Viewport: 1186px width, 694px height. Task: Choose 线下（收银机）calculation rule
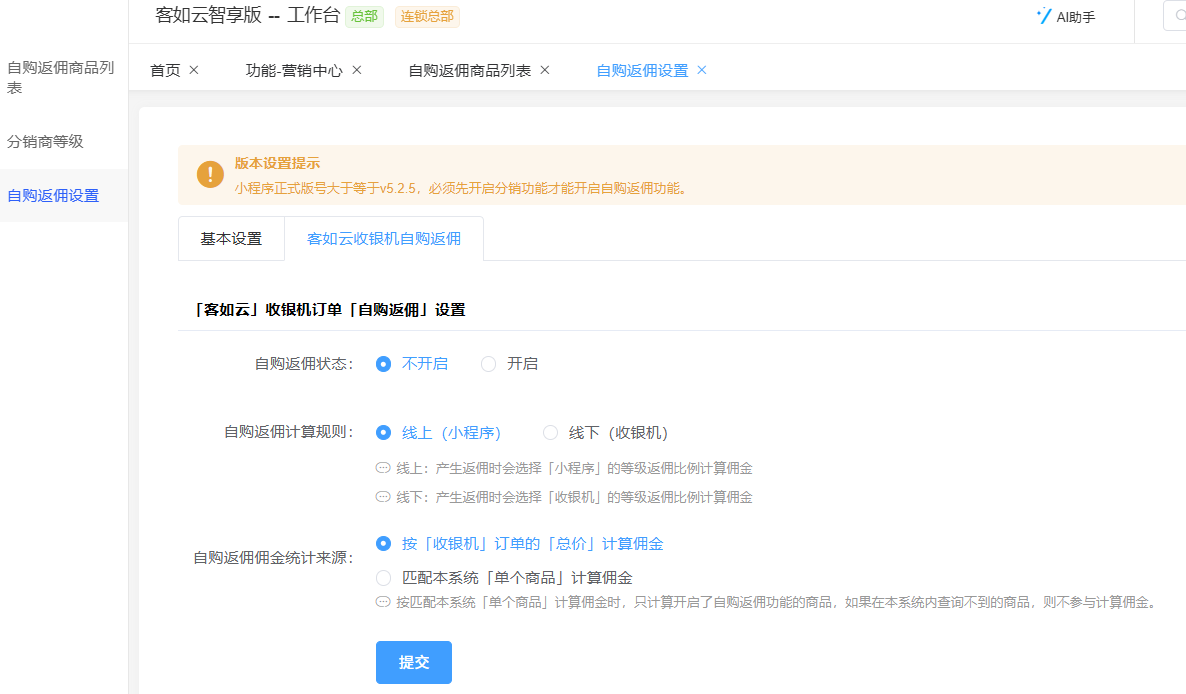click(x=550, y=433)
